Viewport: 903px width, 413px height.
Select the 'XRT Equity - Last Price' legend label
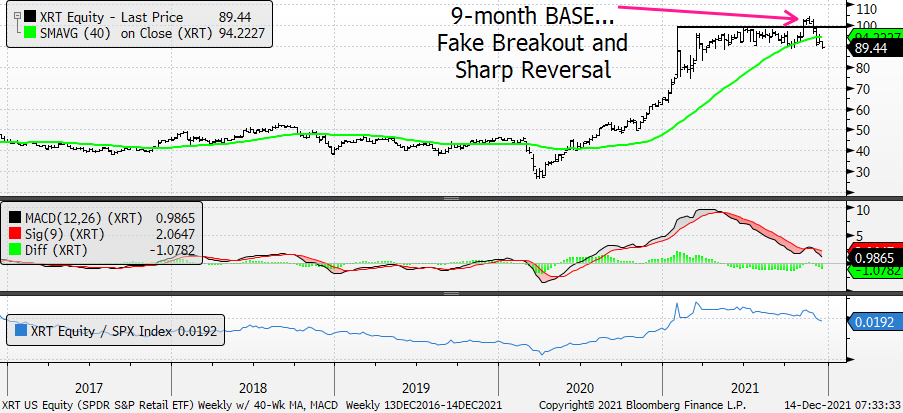(x=111, y=18)
